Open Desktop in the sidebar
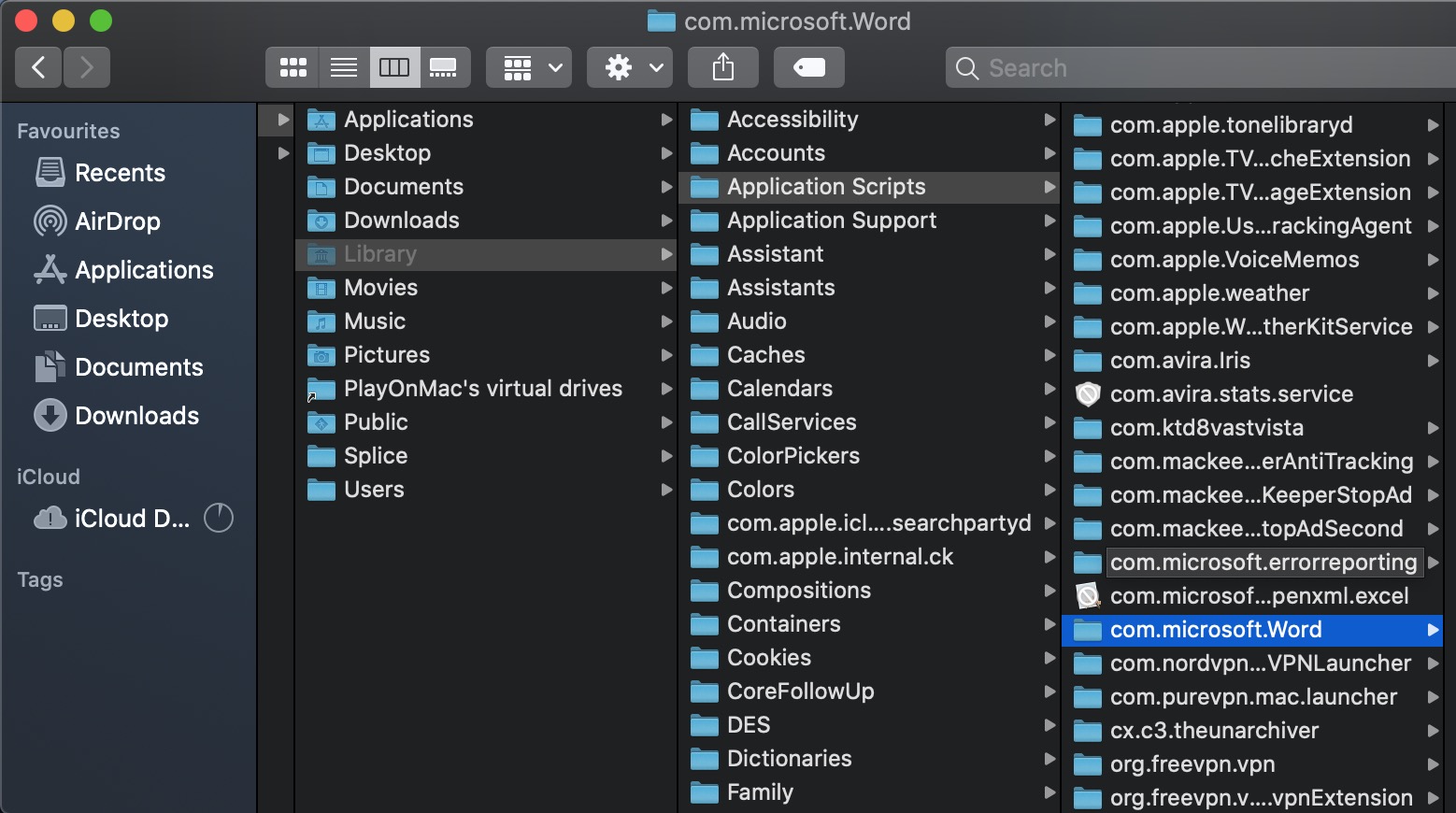Screen dimensions: 1456x813 pos(101,319)
